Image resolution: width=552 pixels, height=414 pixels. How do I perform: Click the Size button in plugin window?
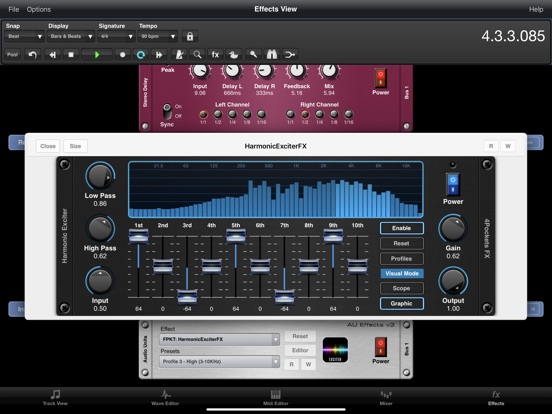pos(75,146)
